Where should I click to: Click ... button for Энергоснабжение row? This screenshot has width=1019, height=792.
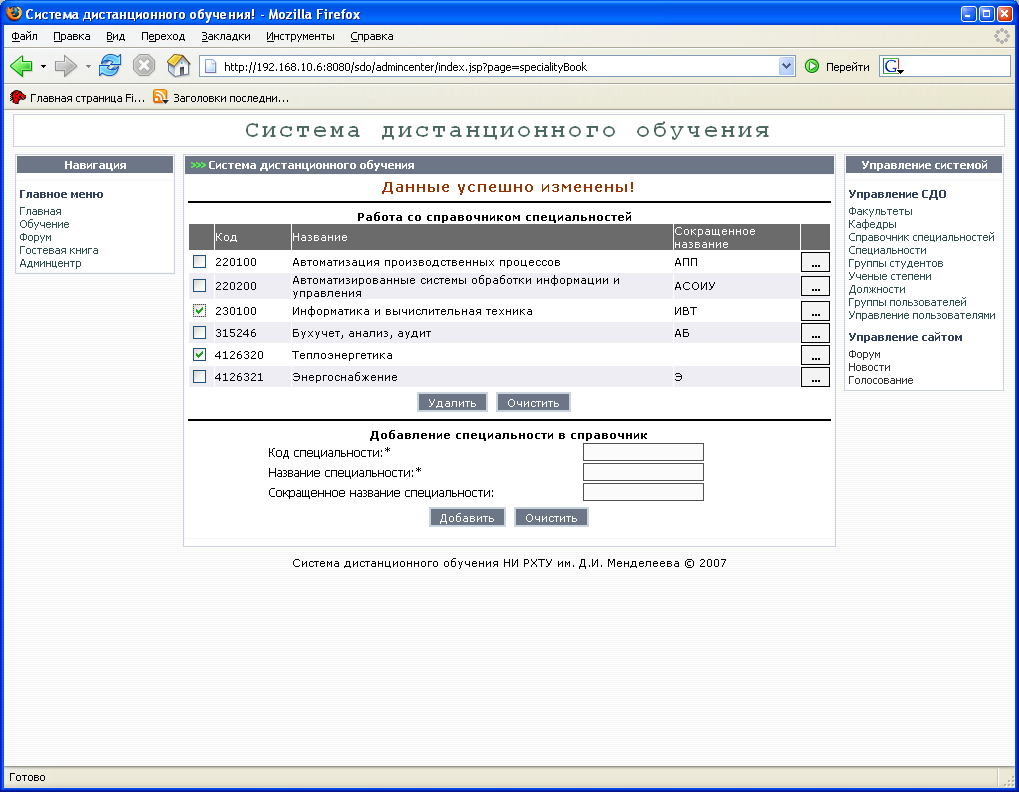point(815,377)
